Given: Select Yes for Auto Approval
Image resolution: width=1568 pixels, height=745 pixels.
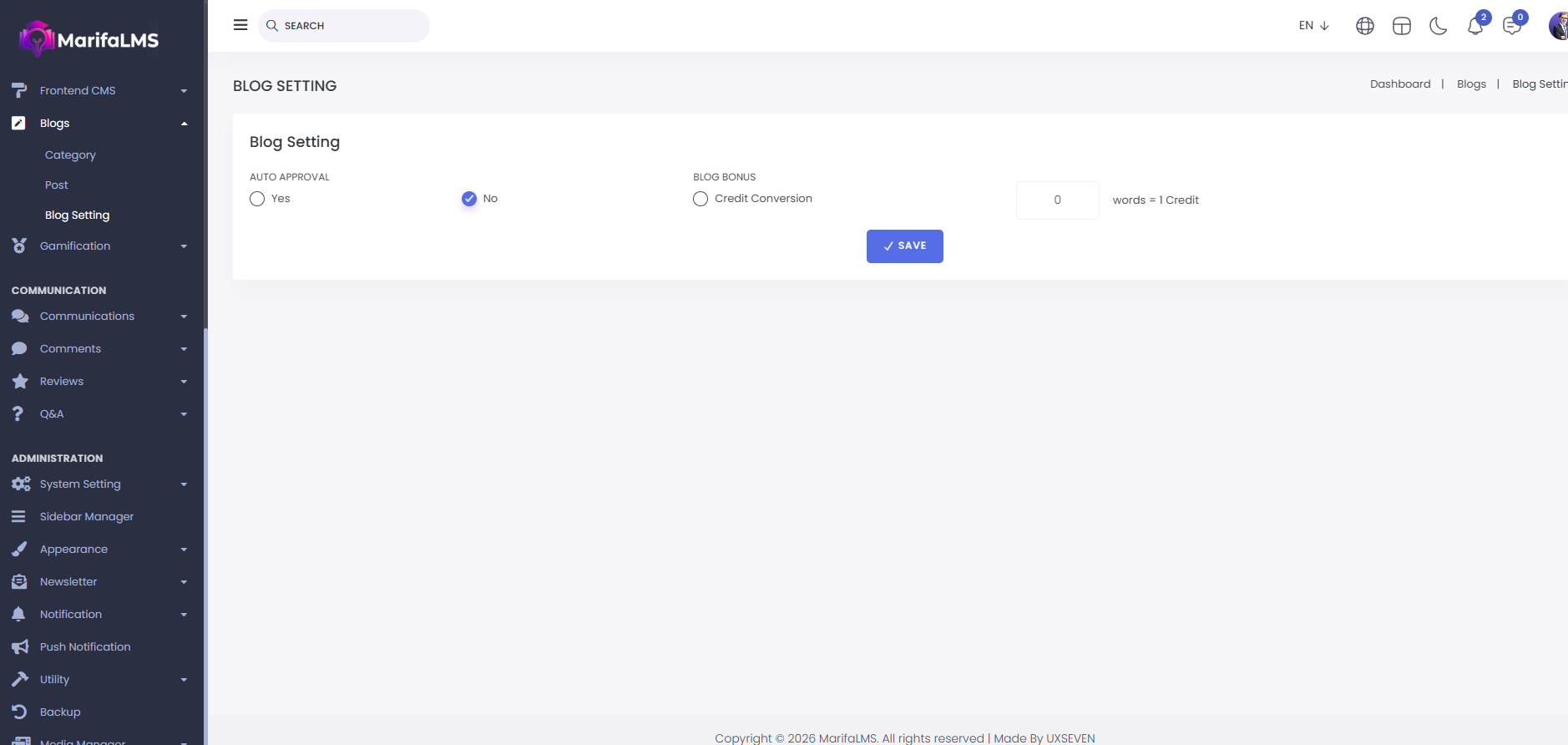Looking at the screenshot, I should point(257,199).
